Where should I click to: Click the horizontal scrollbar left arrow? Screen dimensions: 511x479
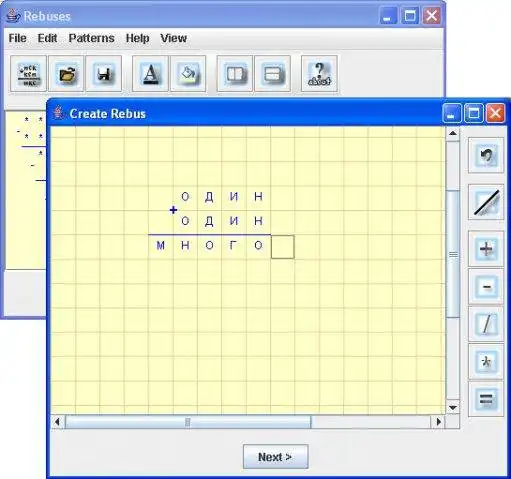57,422
